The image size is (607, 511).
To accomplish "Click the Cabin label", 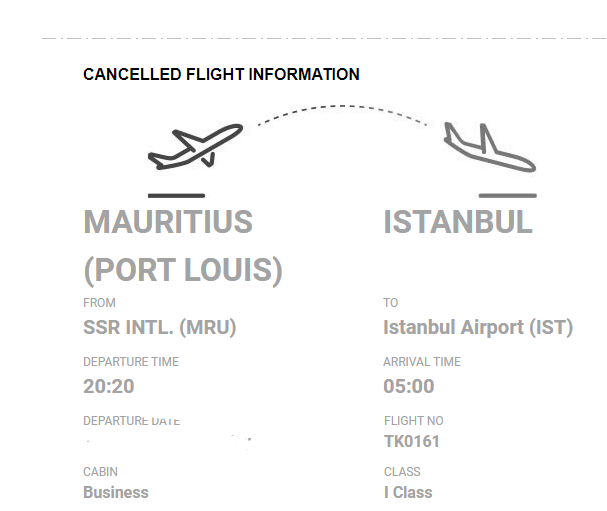I will 100,472.
